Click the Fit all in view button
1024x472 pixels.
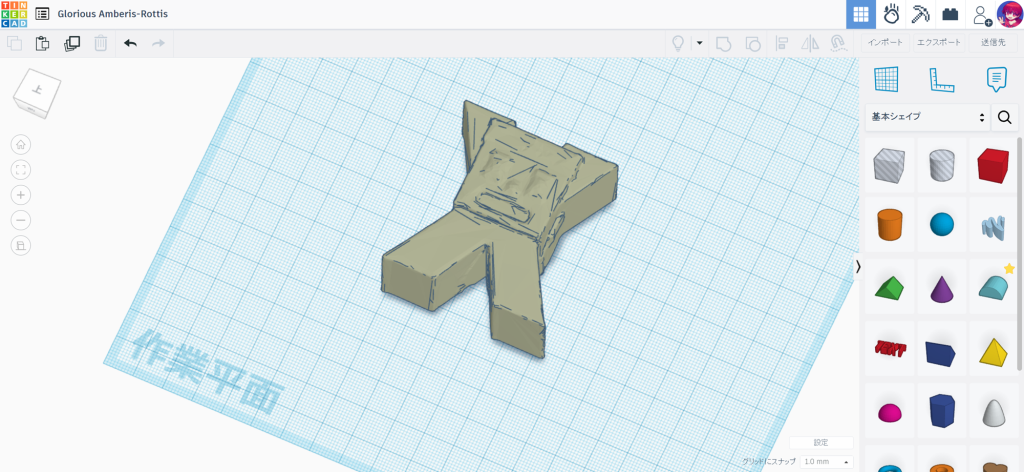coord(21,170)
